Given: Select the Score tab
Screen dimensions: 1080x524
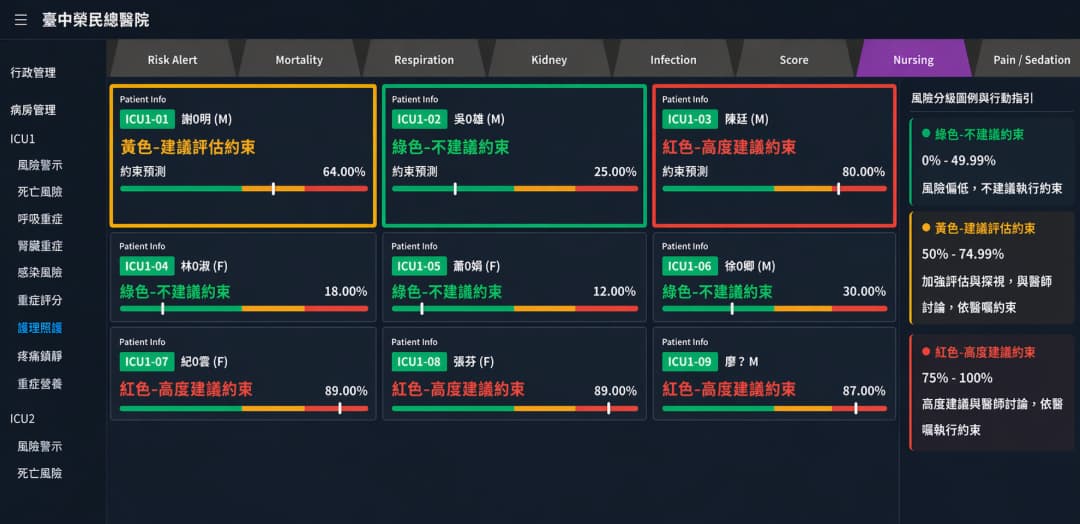Looking at the screenshot, I should [x=793, y=60].
